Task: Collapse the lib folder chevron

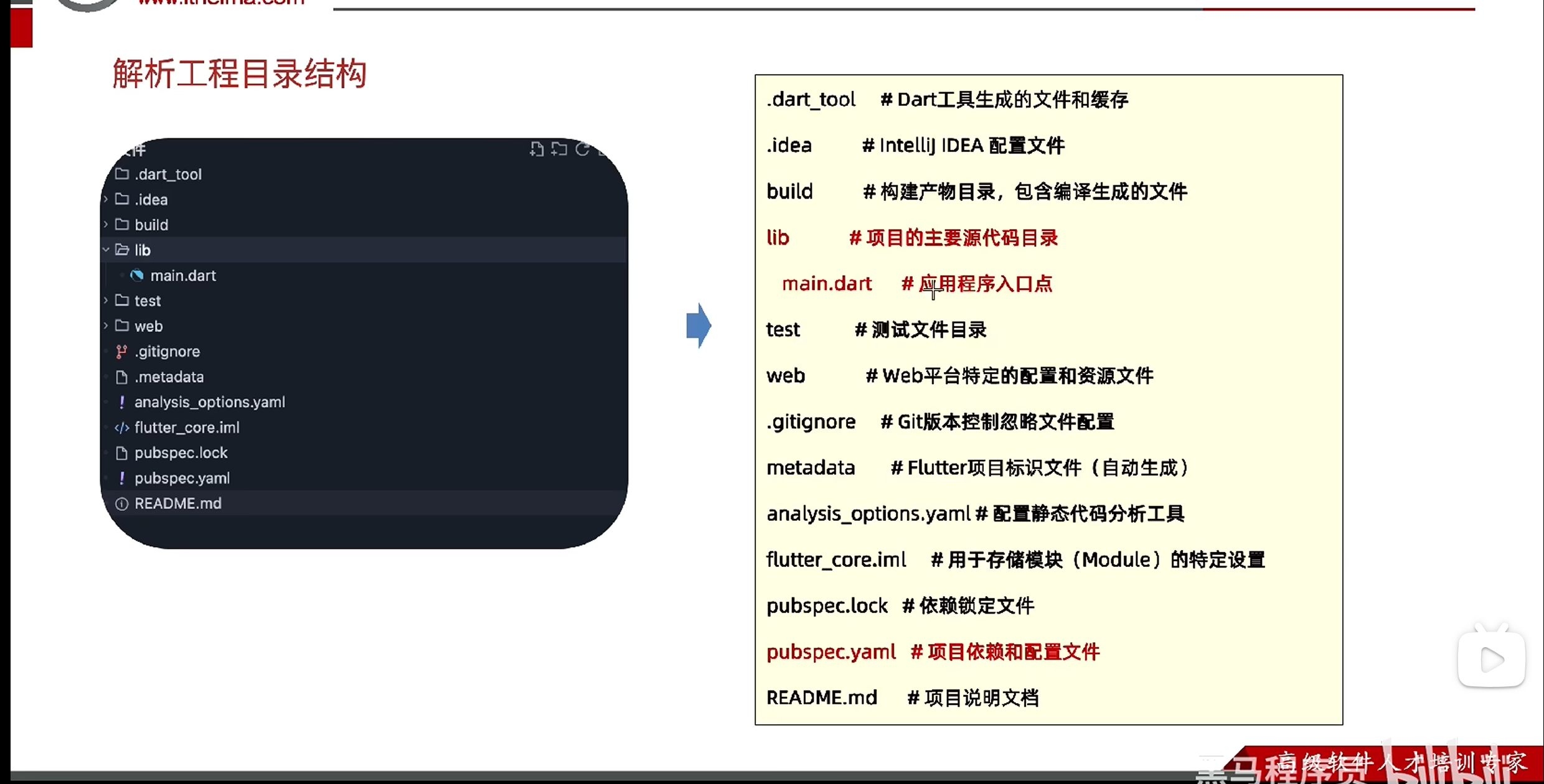Action: 106,250
